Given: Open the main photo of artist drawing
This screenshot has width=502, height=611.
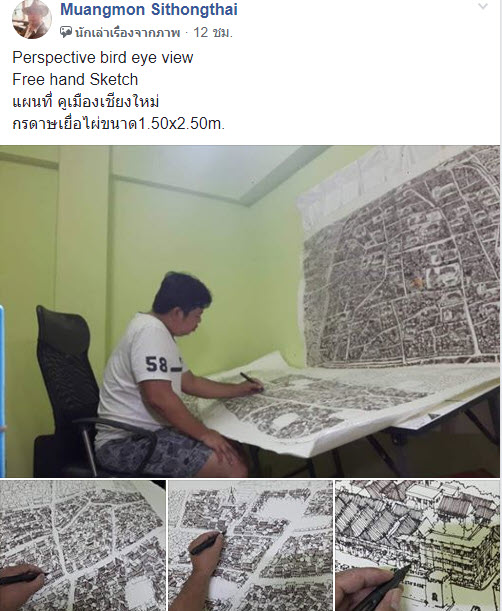Looking at the screenshot, I should point(250,311).
